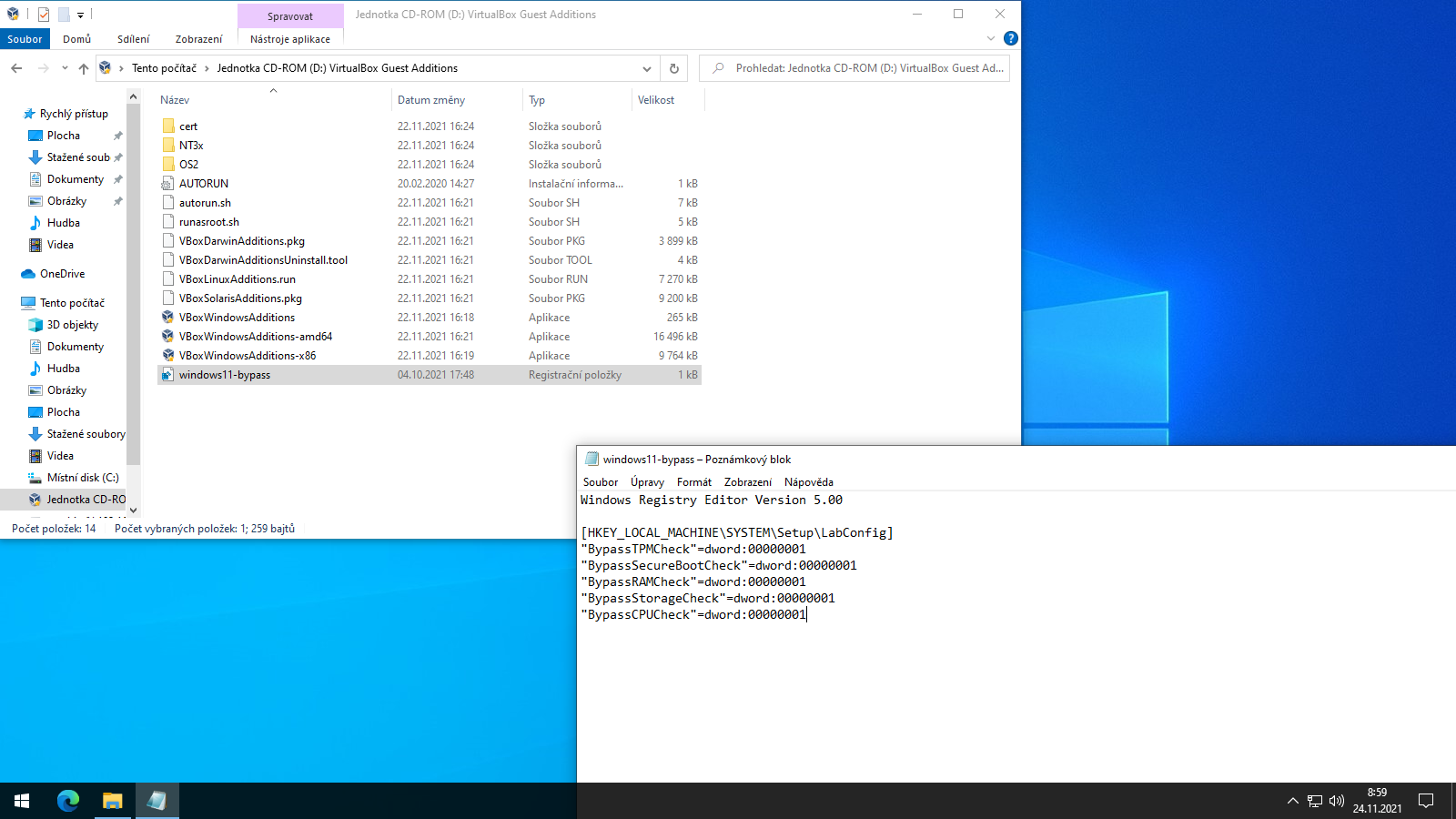Click the network tray icon
The width and height of the screenshot is (1456, 819).
point(1314,801)
